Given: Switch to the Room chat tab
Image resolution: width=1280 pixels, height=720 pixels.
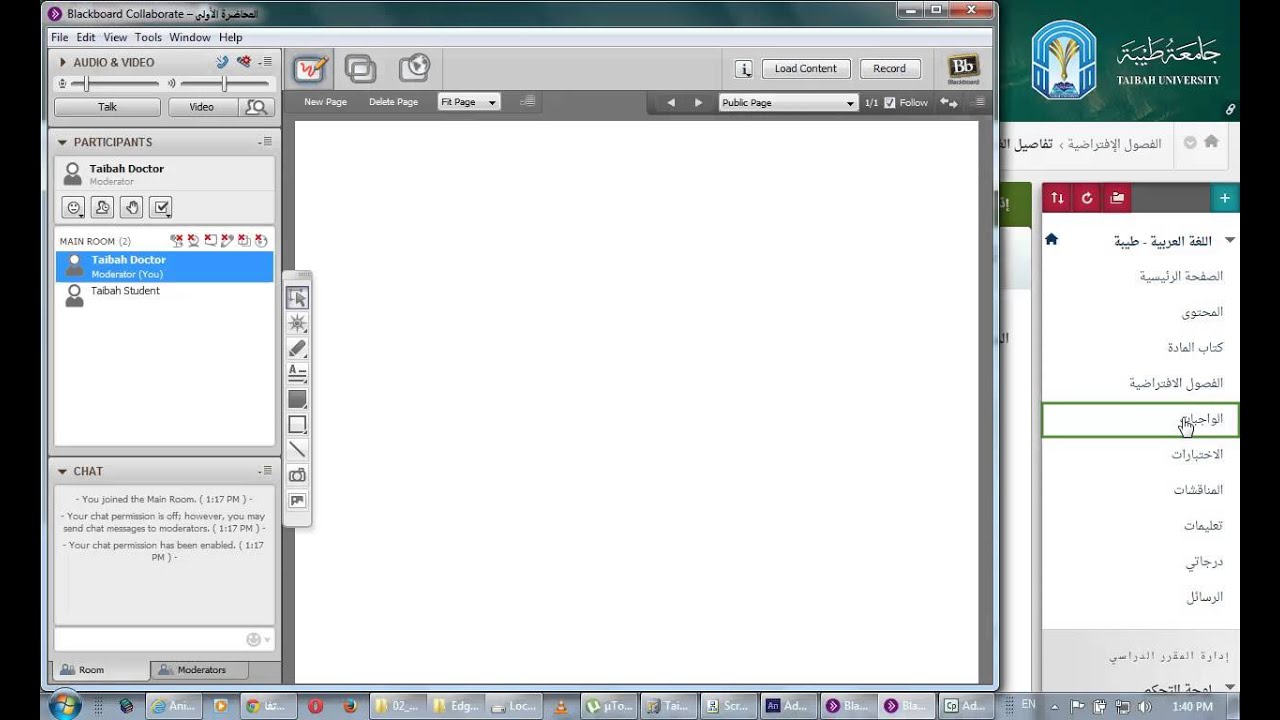Looking at the screenshot, I should [x=100, y=670].
